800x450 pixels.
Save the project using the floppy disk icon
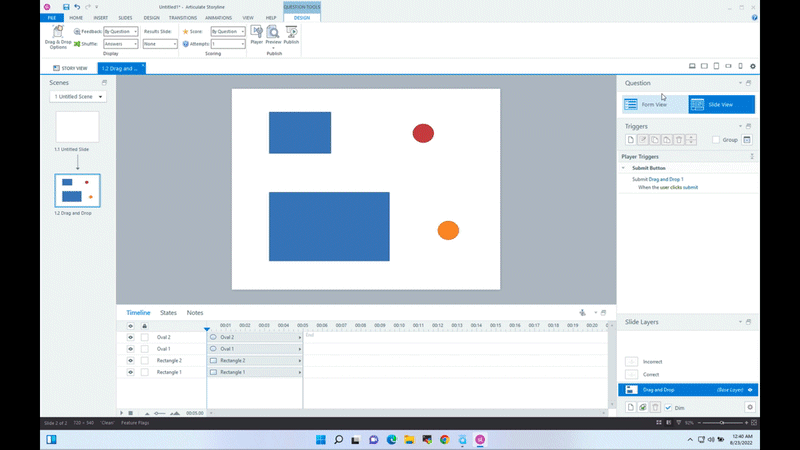coord(66,7)
